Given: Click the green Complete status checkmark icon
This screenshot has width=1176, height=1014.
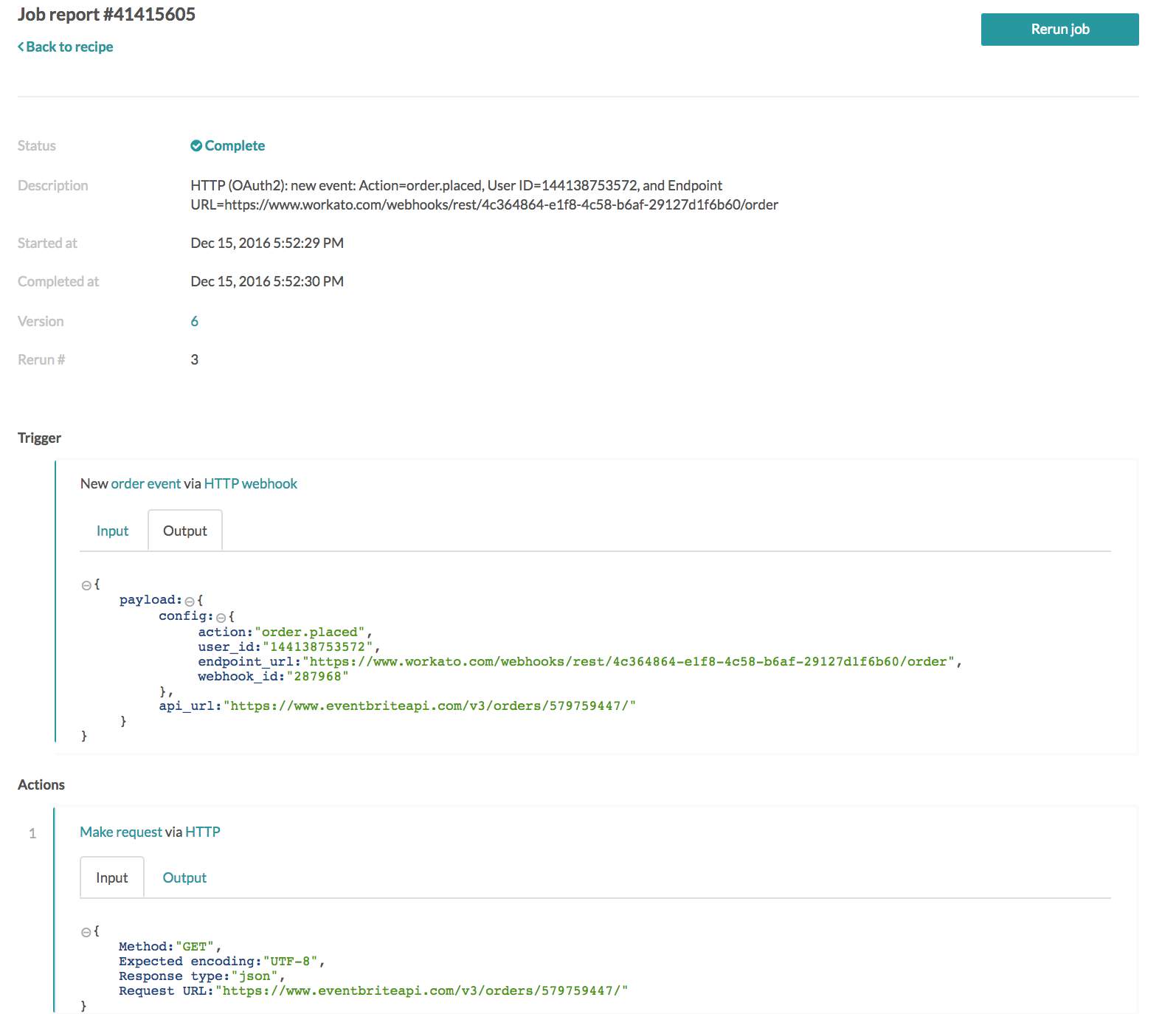Looking at the screenshot, I should click(x=196, y=145).
